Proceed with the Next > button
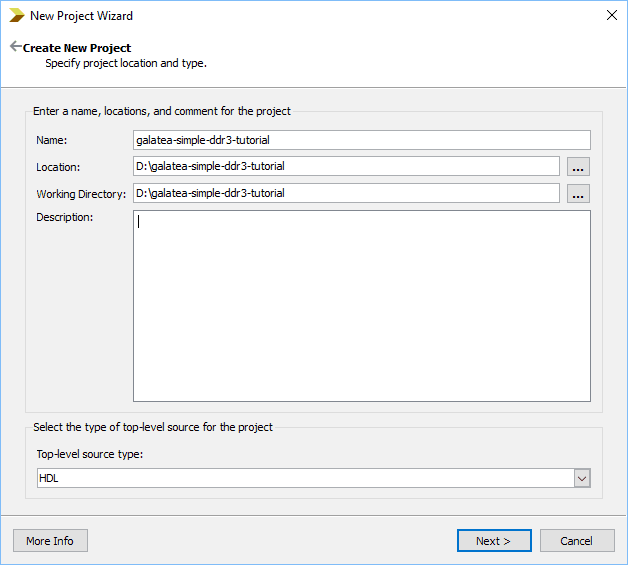Viewport: 628px width, 565px height. (493, 541)
